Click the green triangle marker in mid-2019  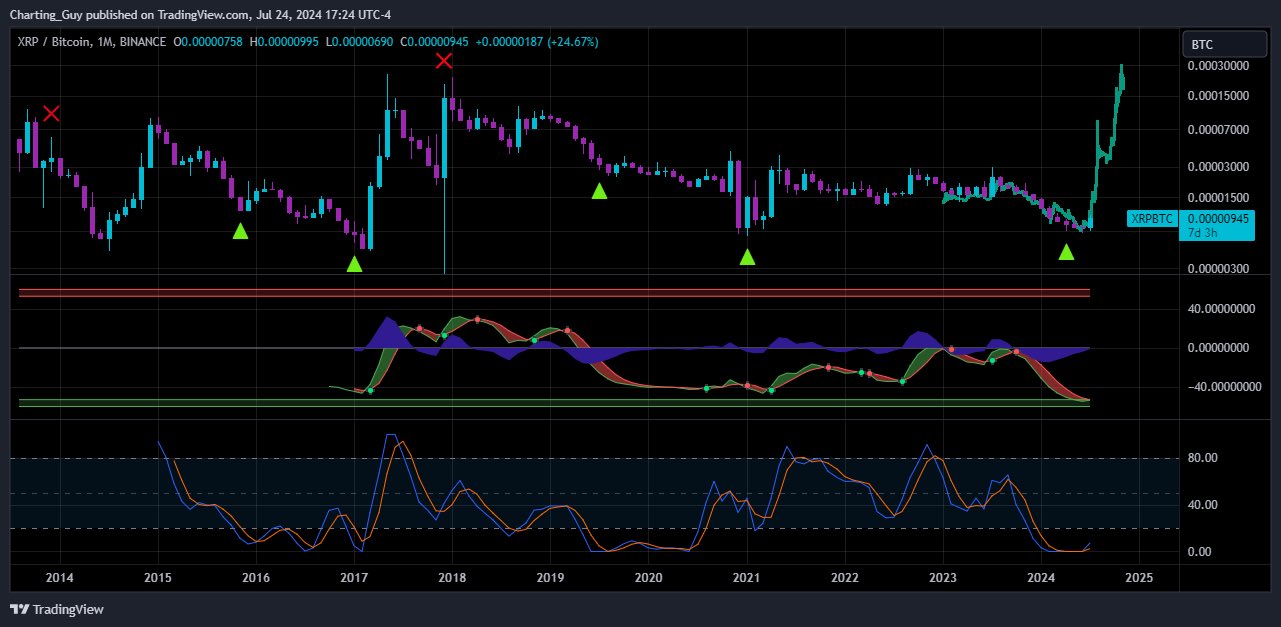599,191
